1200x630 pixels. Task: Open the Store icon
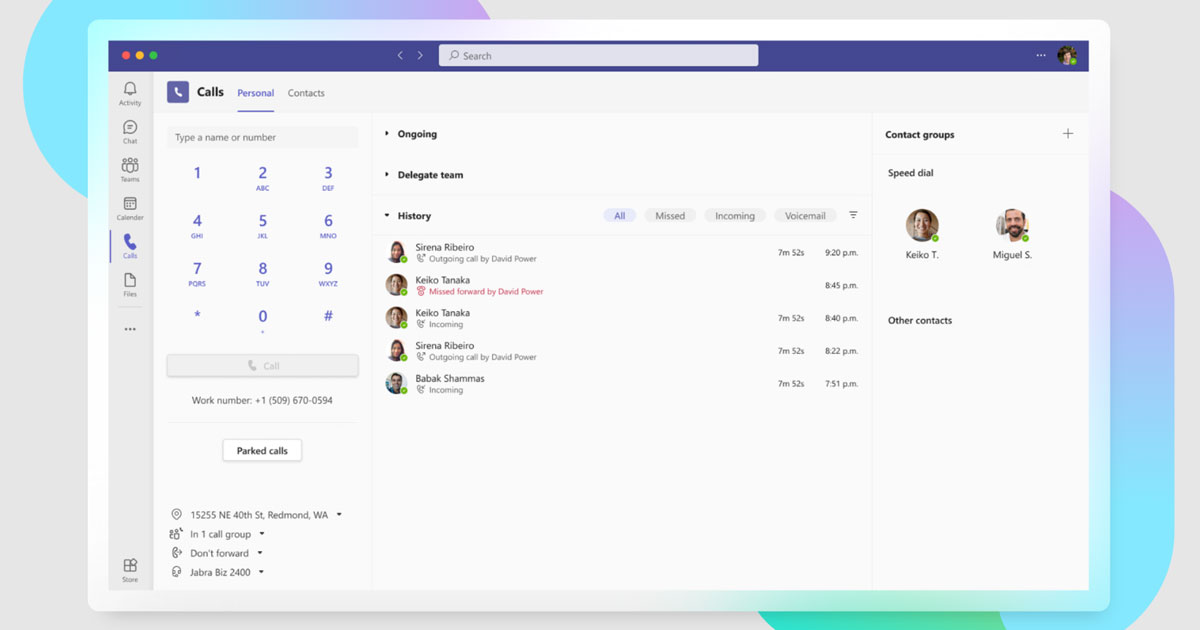(x=130, y=570)
